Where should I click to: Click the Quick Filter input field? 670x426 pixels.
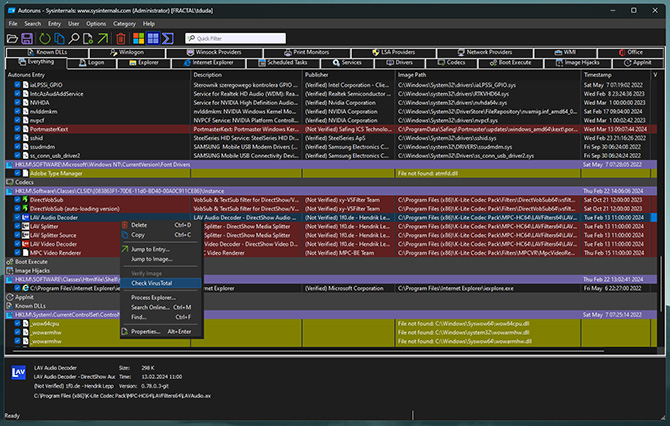pos(235,38)
